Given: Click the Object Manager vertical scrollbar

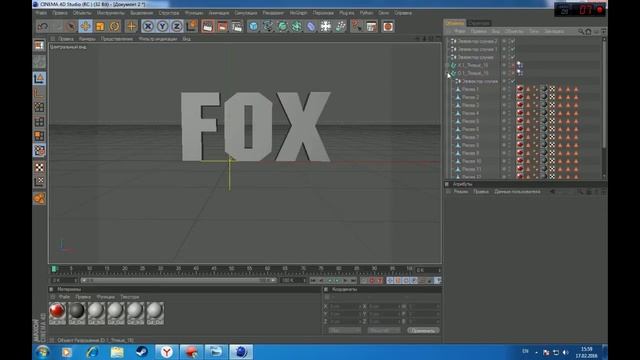Looking at the screenshot, I should 604,108.
